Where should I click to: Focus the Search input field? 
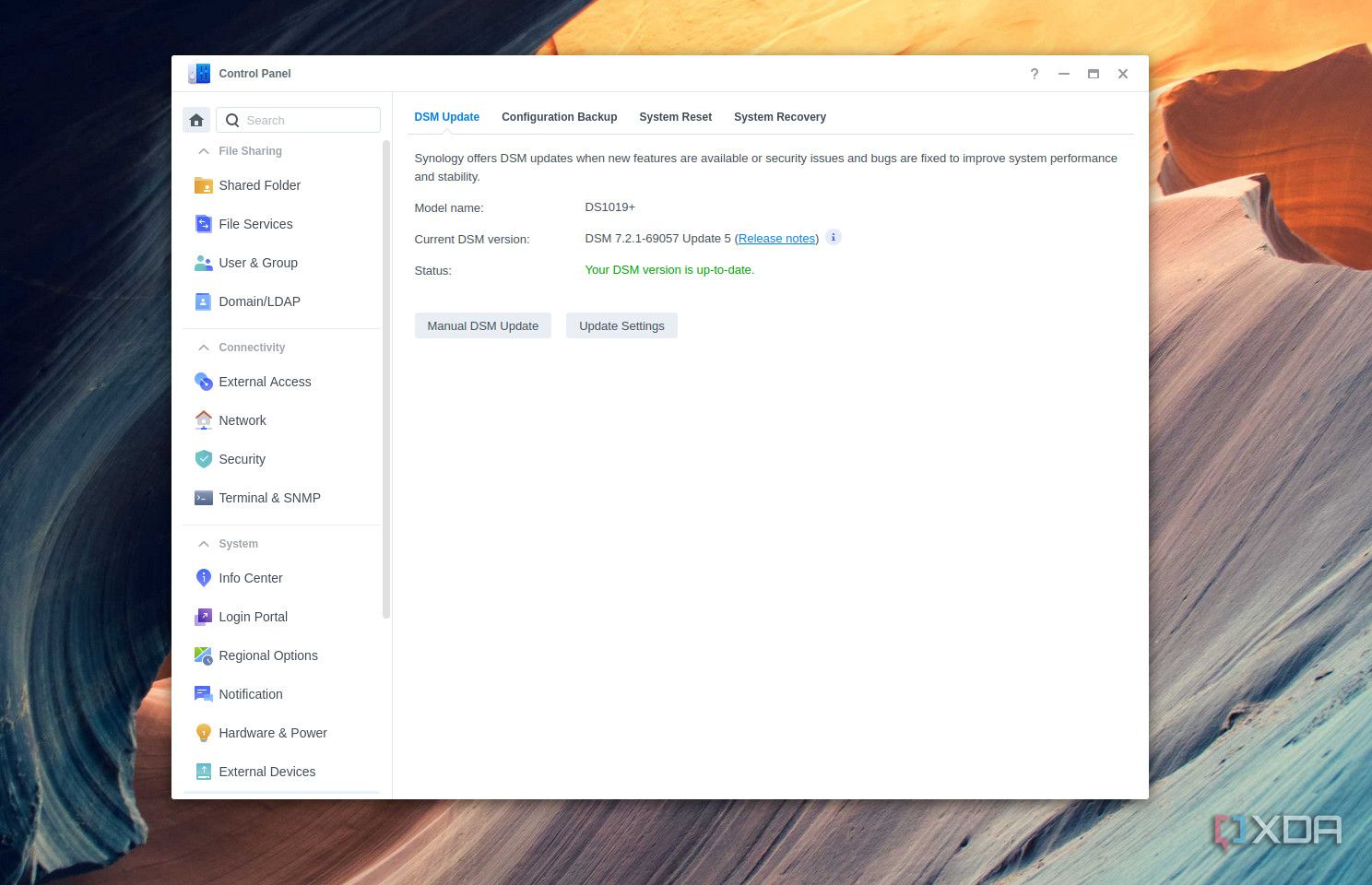[x=299, y=120]
